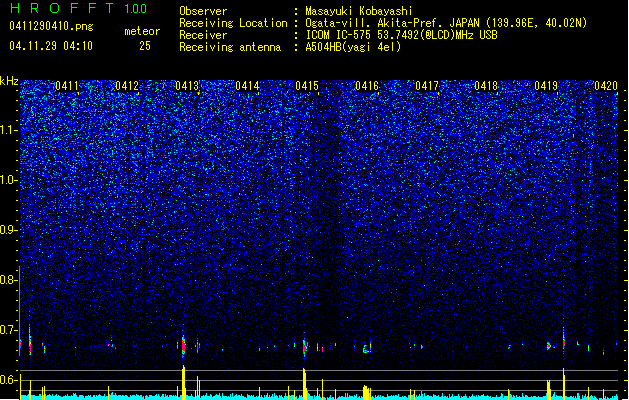Image resolution: width=629 pixels, height=400 pixels.
Task: Click the 0.8 frequency axis label
Action: point(8,280)
